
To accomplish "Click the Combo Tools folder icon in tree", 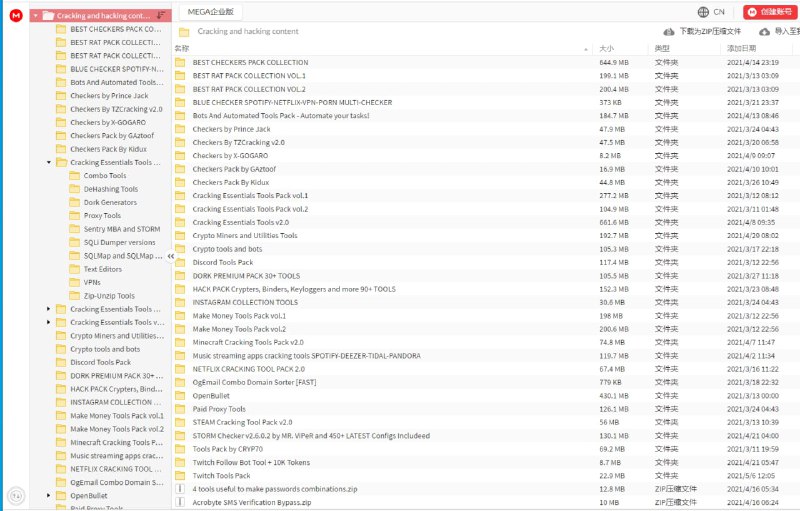I will tap(75, 175).
